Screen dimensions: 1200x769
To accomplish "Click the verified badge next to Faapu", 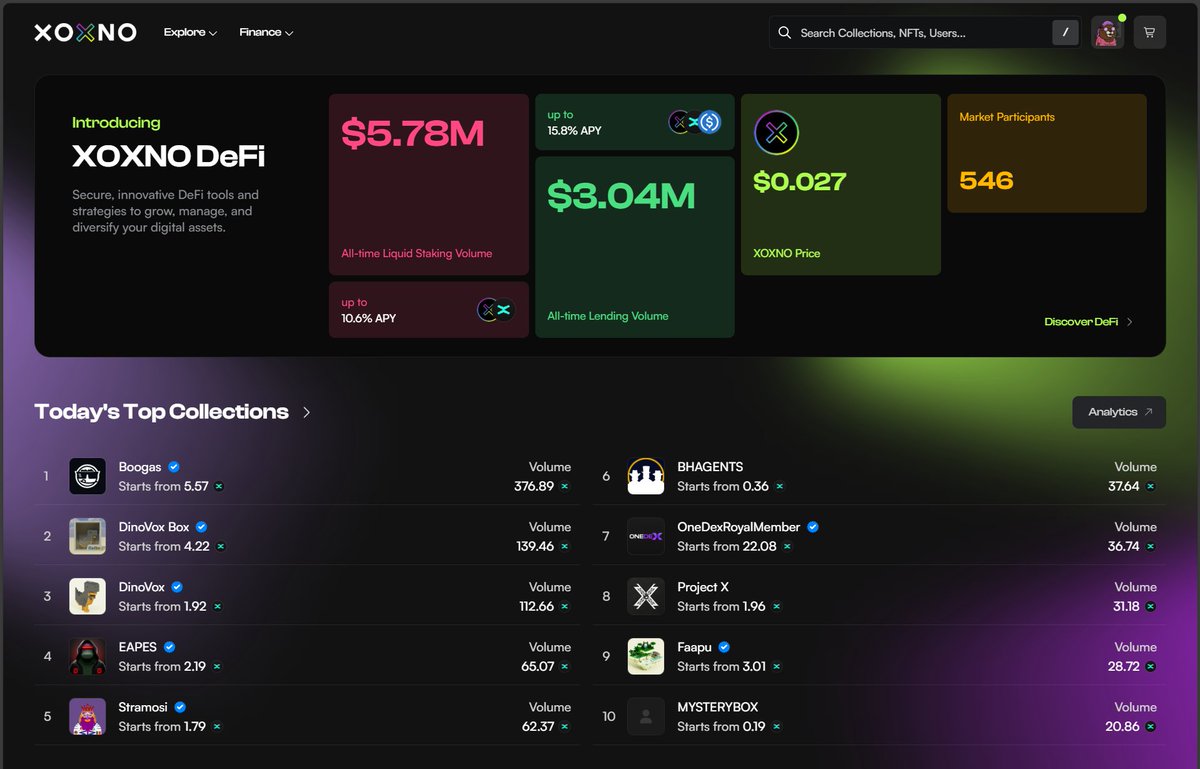I will coord(724,647).
